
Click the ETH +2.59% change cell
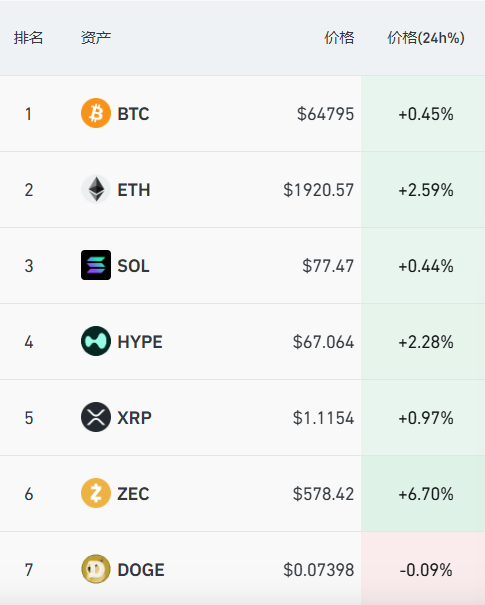pyautogui.click(x=423, y=189)
